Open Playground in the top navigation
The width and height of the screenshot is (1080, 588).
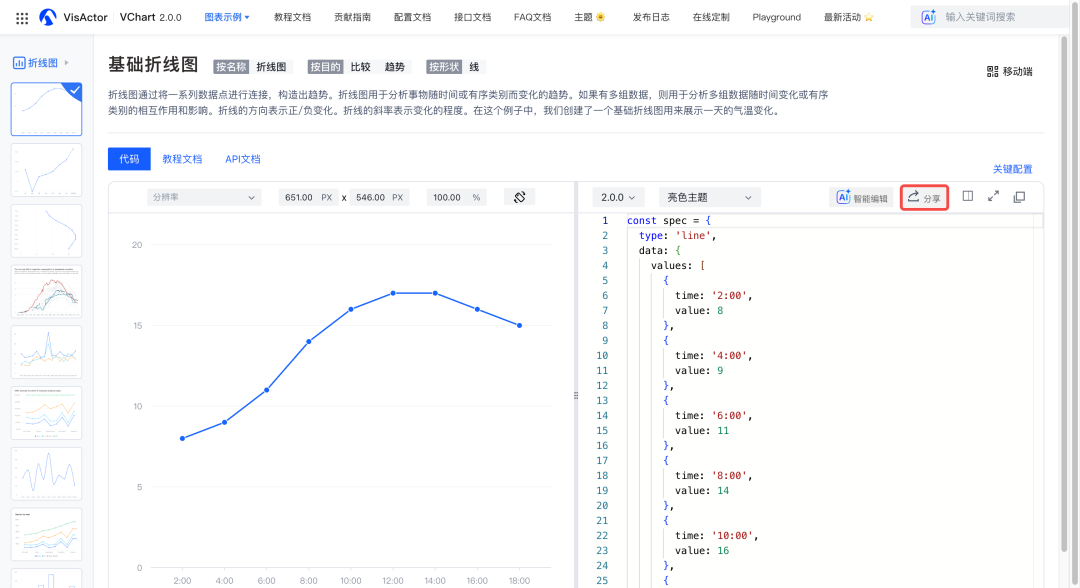[776, 17]
